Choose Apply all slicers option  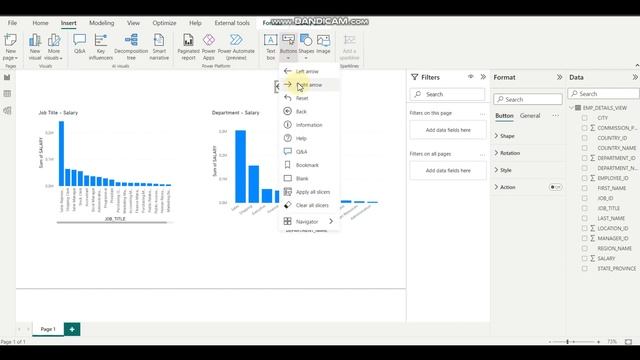click(309, 192)
